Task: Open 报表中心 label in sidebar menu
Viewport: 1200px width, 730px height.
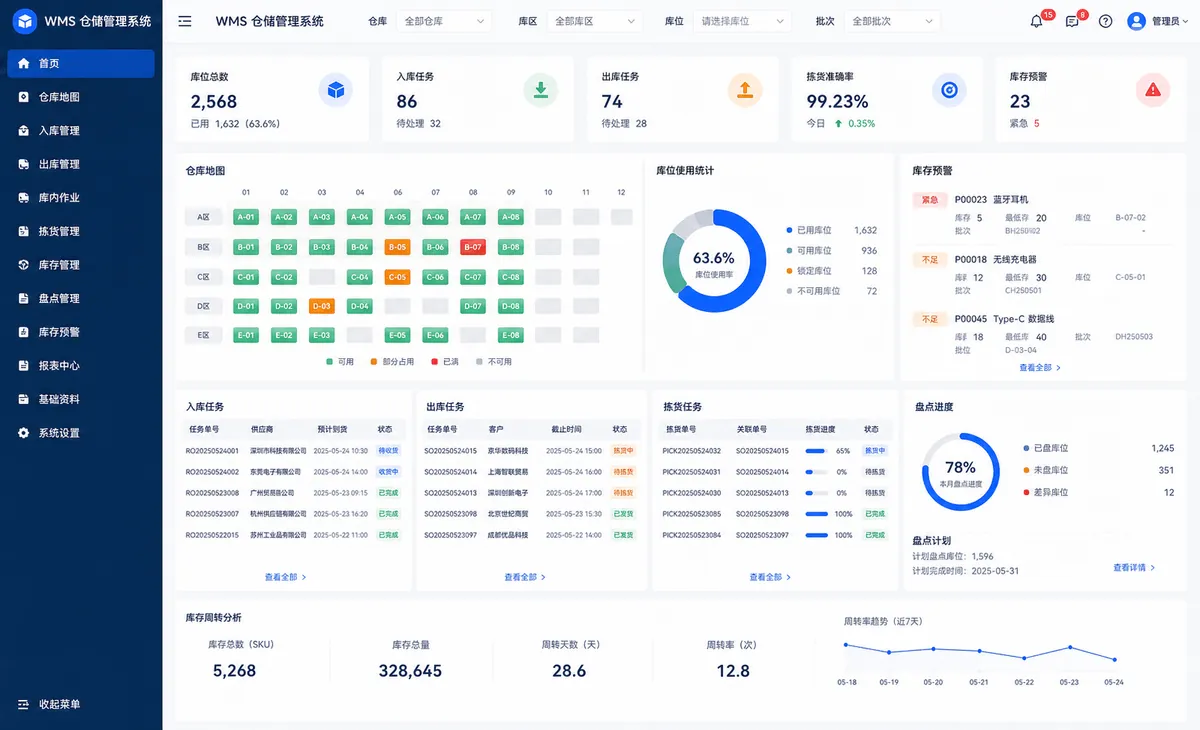Action: pos(59,366)
